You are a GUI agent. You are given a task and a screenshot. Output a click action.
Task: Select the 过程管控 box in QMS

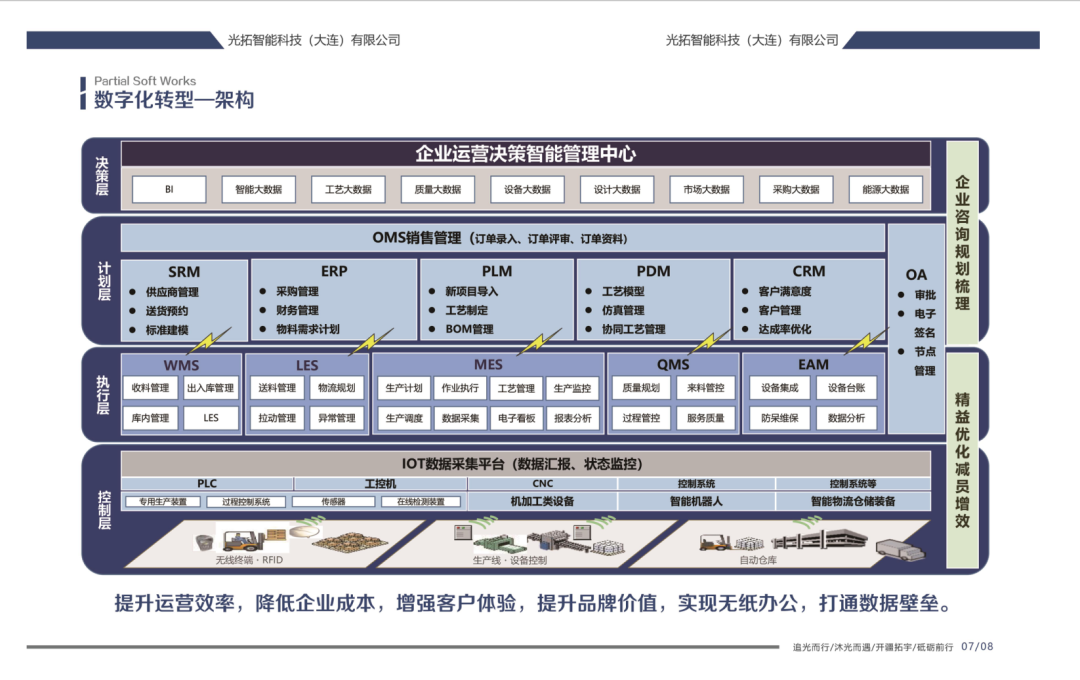(641, 418)
